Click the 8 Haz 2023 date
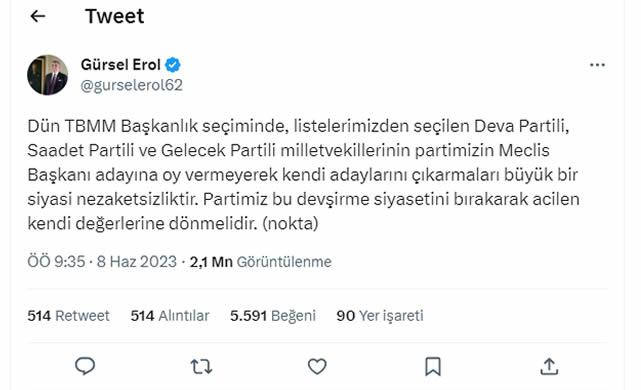Image resolution: width=641 pixels, height=390 pixels. pyautogui.click(x=137, y=262)
